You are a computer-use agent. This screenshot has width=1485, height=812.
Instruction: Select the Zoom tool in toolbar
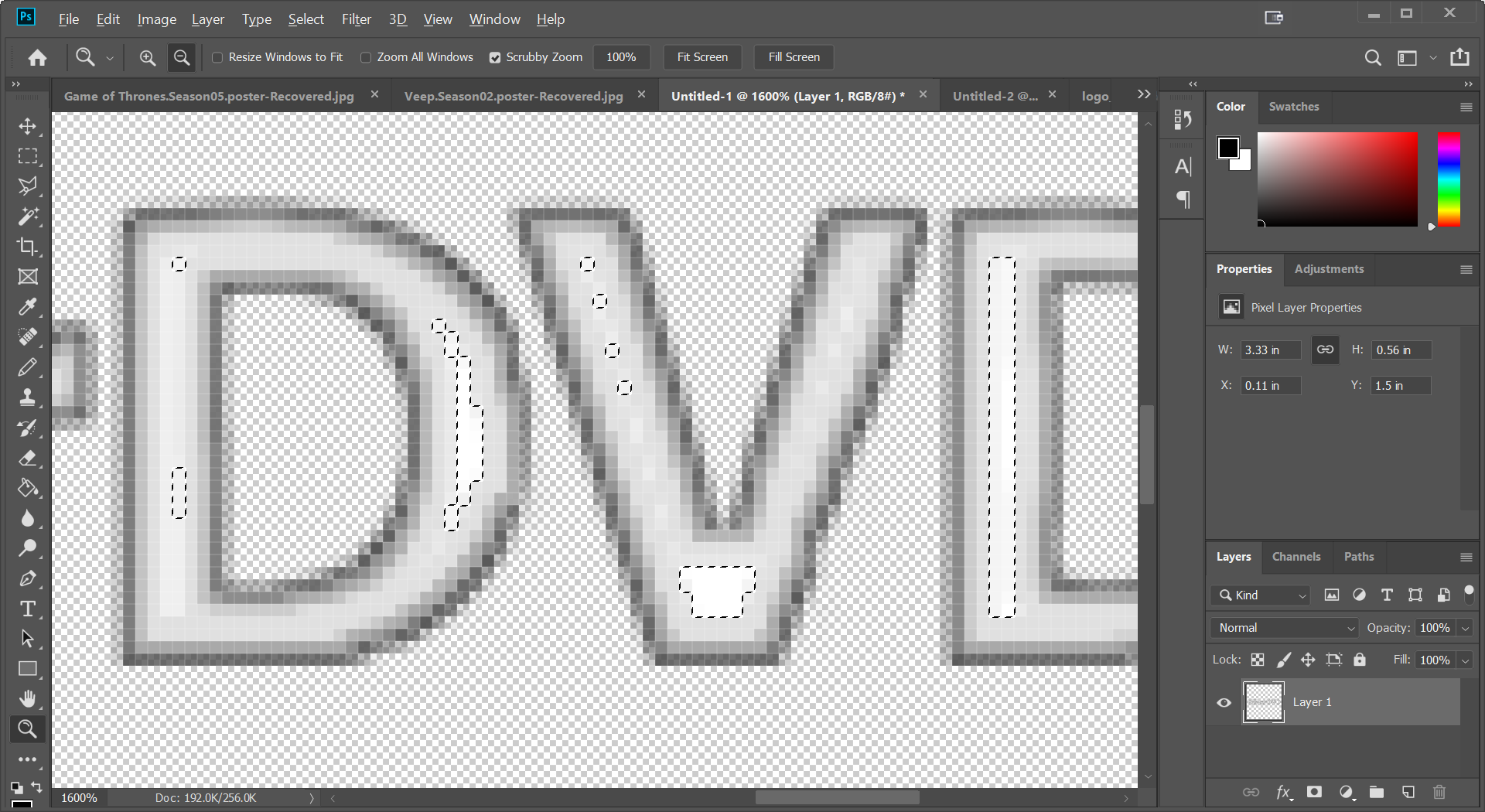point(28,728)
